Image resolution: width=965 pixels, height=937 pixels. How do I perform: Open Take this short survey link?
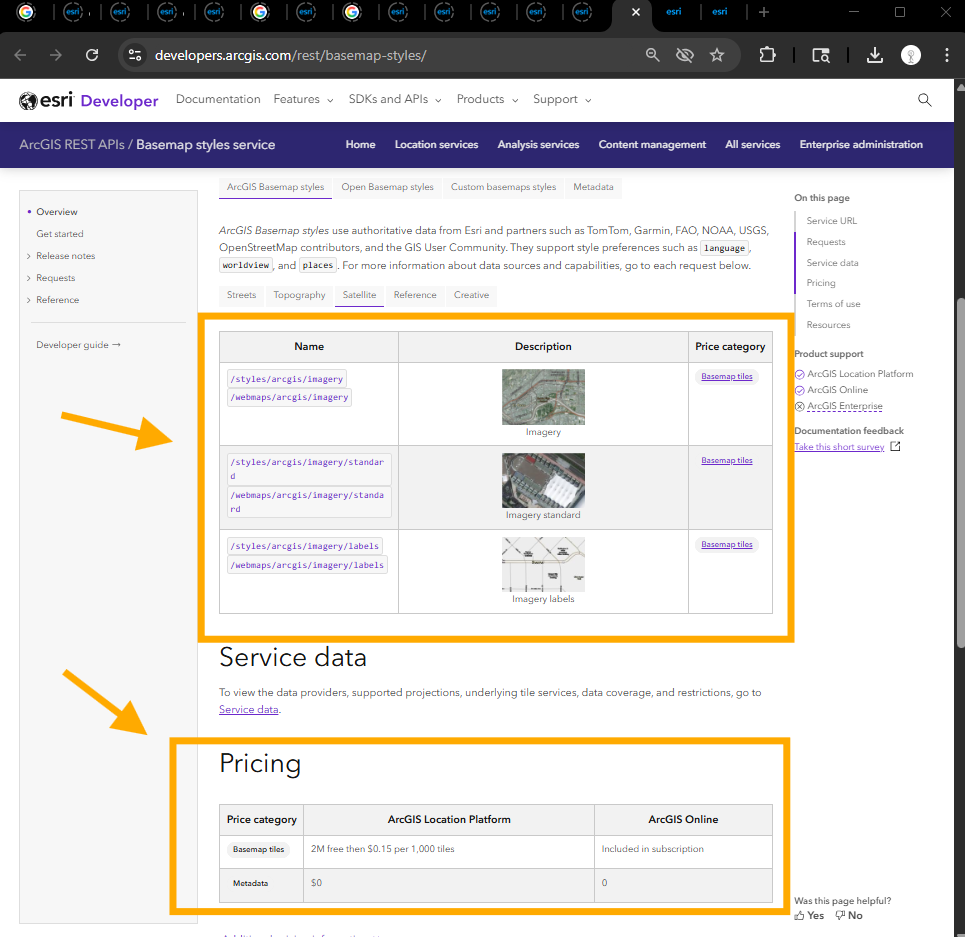pyautogui.click(x=839, y=447)
